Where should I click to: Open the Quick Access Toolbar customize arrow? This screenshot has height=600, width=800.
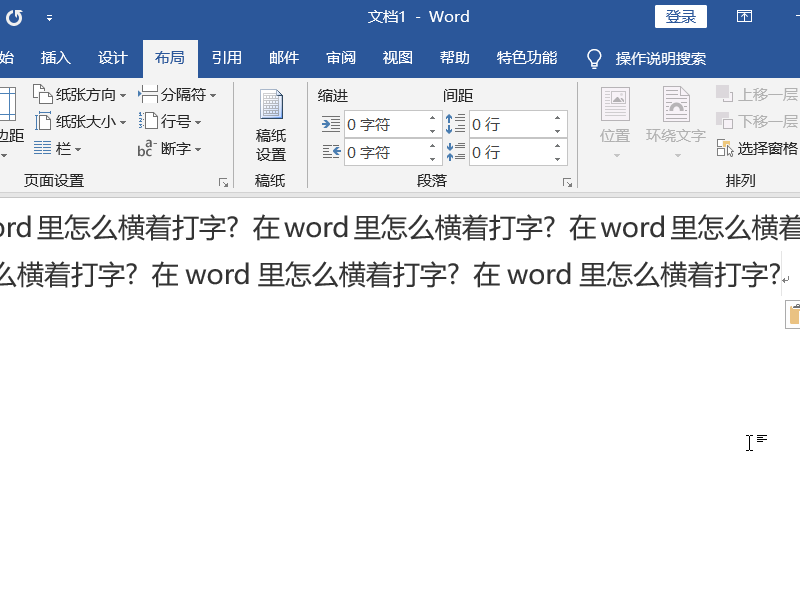pyautogui.click(x=48, y=17)
